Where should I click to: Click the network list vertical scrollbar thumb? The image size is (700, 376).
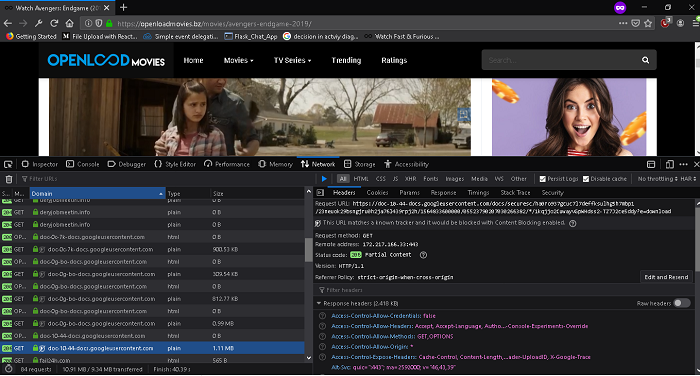click(x=308, y=250)
